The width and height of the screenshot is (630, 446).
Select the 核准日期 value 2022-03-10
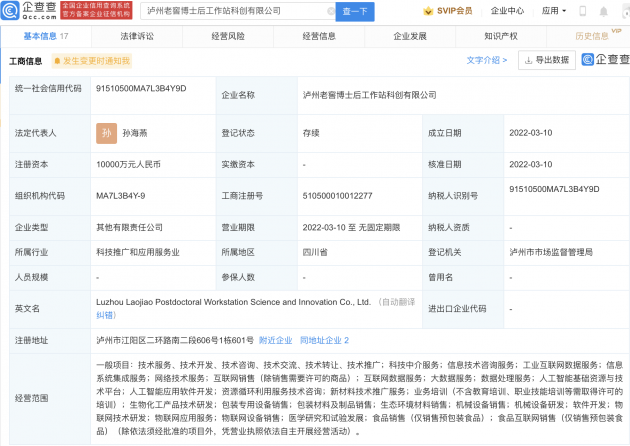531,164
